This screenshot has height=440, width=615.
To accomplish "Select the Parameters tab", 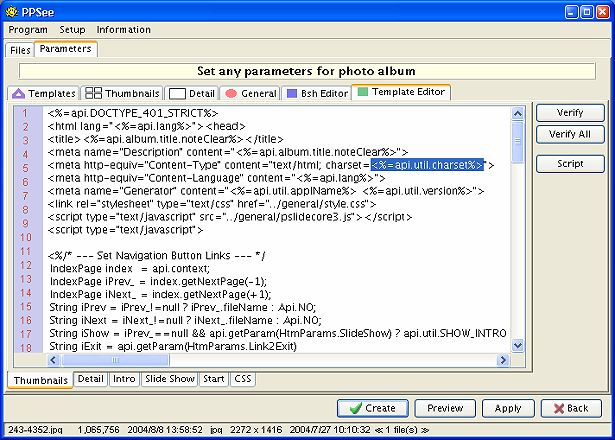I will coord(66,49).
